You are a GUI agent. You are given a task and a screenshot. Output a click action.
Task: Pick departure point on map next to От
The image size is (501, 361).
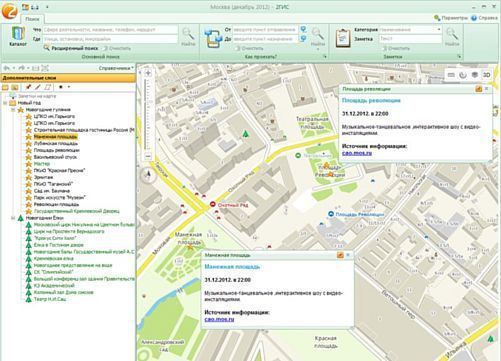pyautogui.click(x=303, y=30)
